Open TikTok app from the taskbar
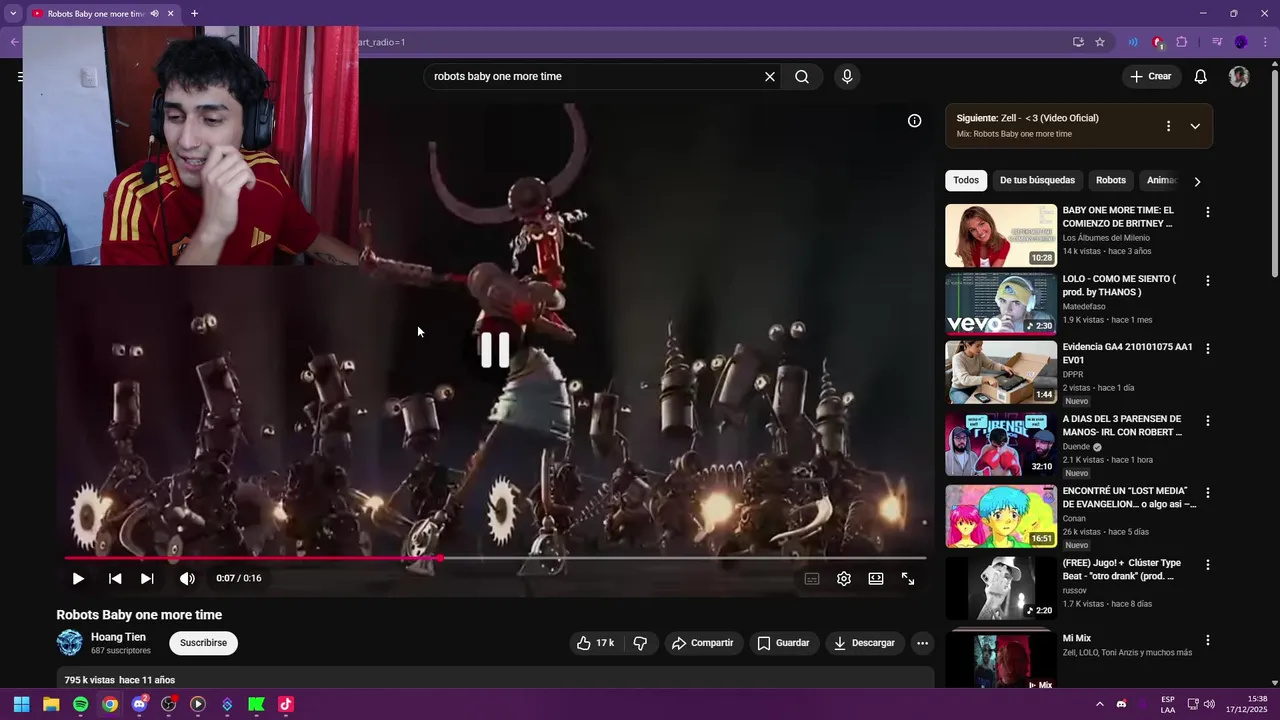1280x720 pixels. [285, 704]
